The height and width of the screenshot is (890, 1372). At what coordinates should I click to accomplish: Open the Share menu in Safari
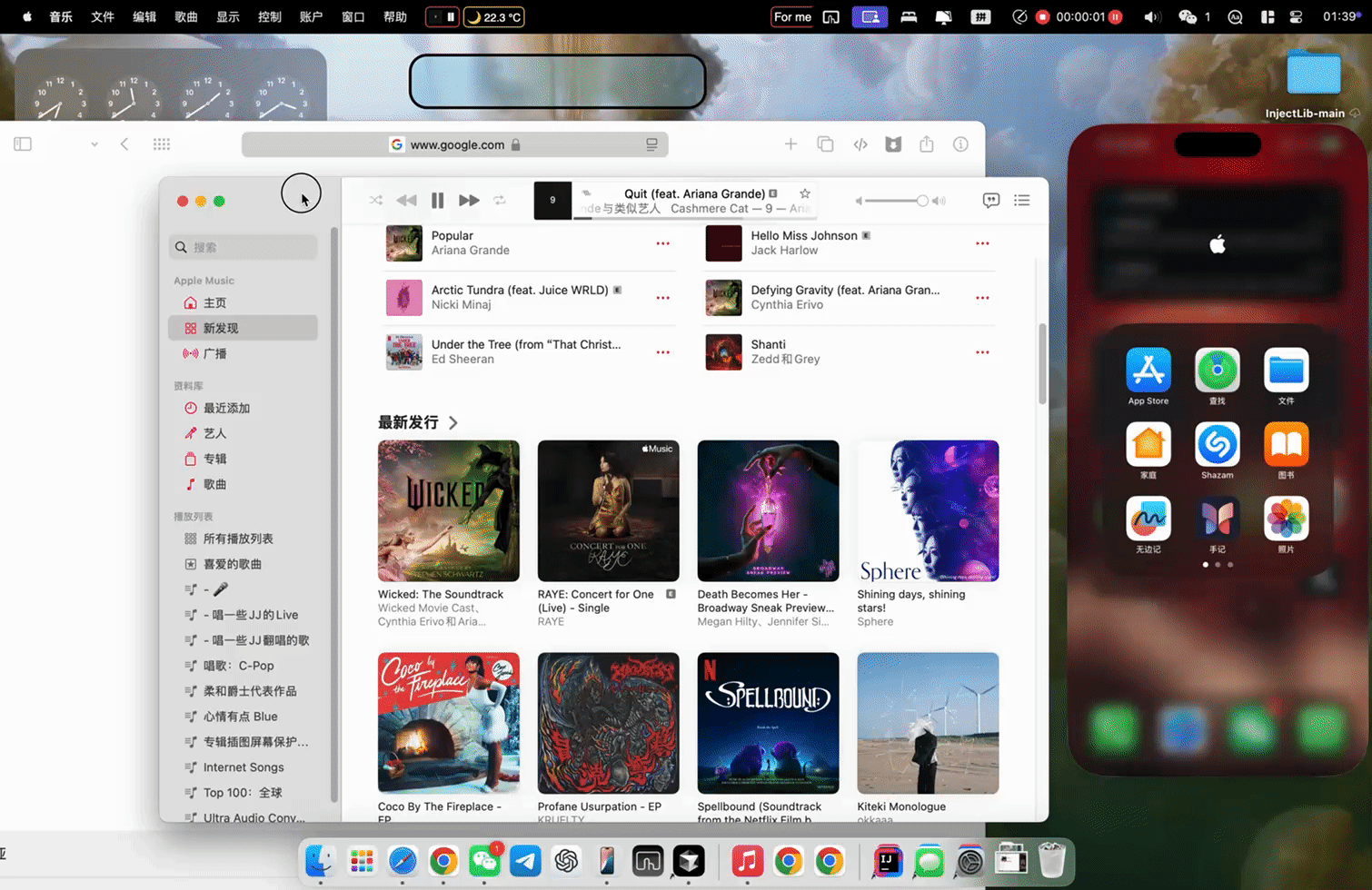coord(927,144)
